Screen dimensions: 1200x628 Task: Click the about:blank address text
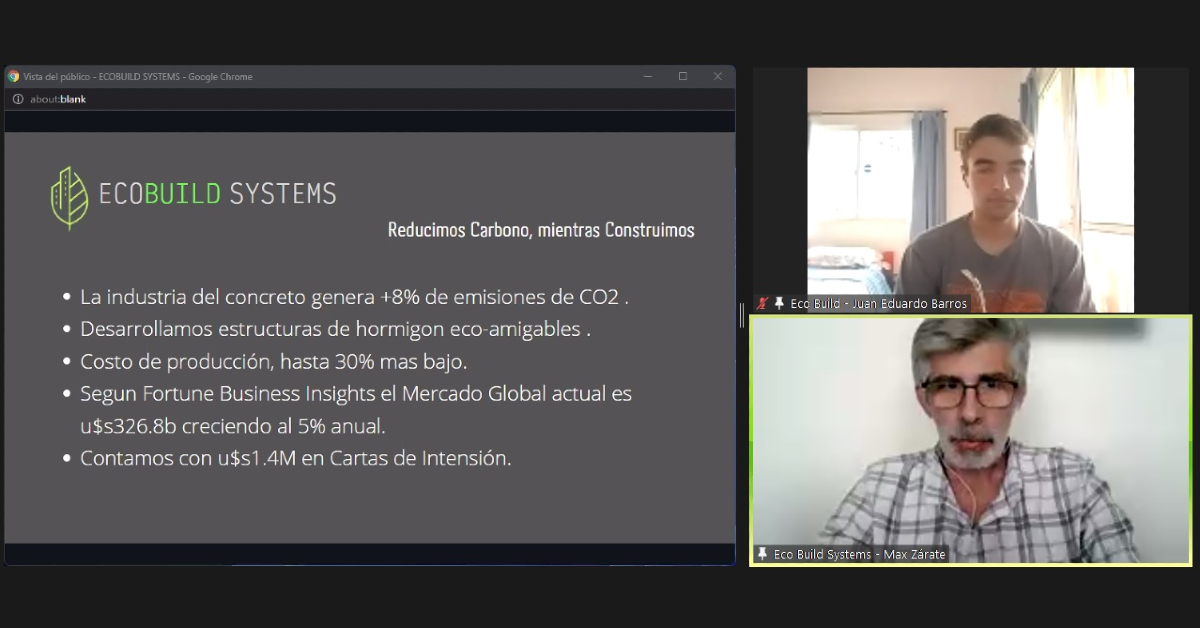coord(58,99)
